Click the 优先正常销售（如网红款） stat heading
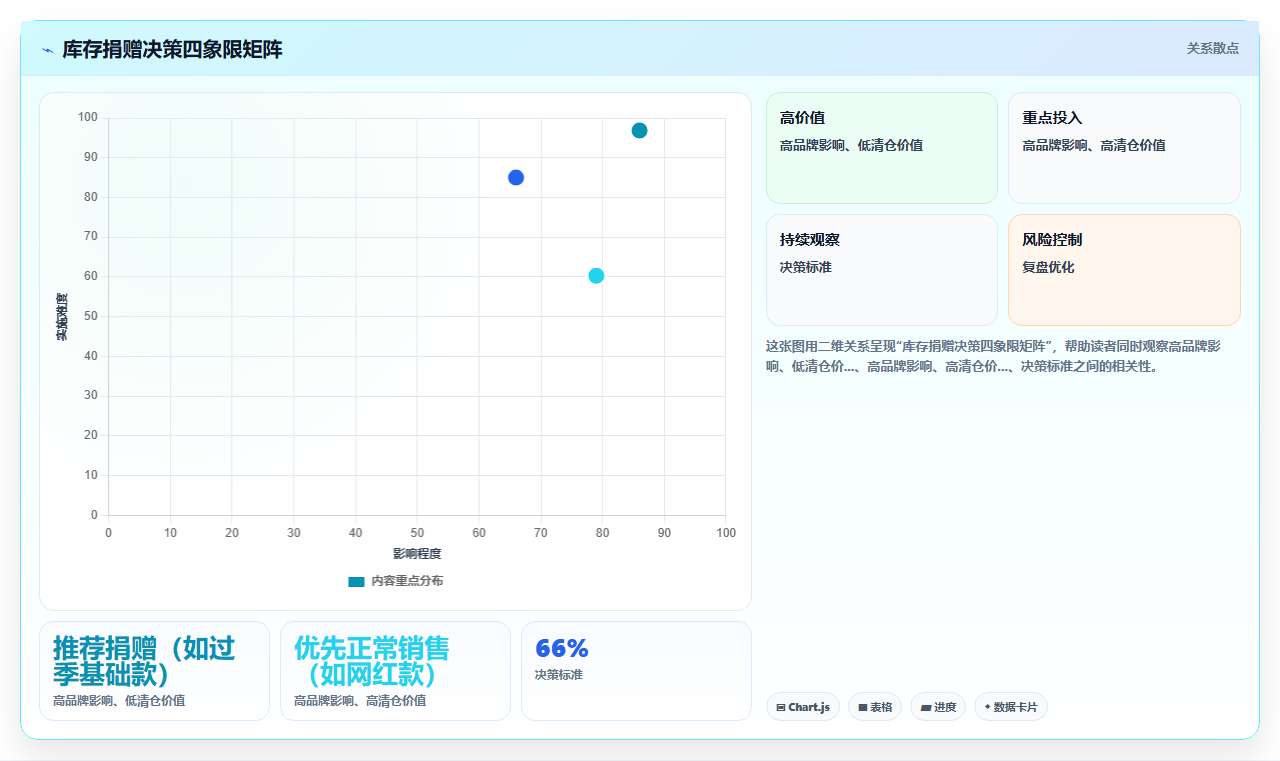The width and height of the screenshot is (1280, 761). coord(372,661)
